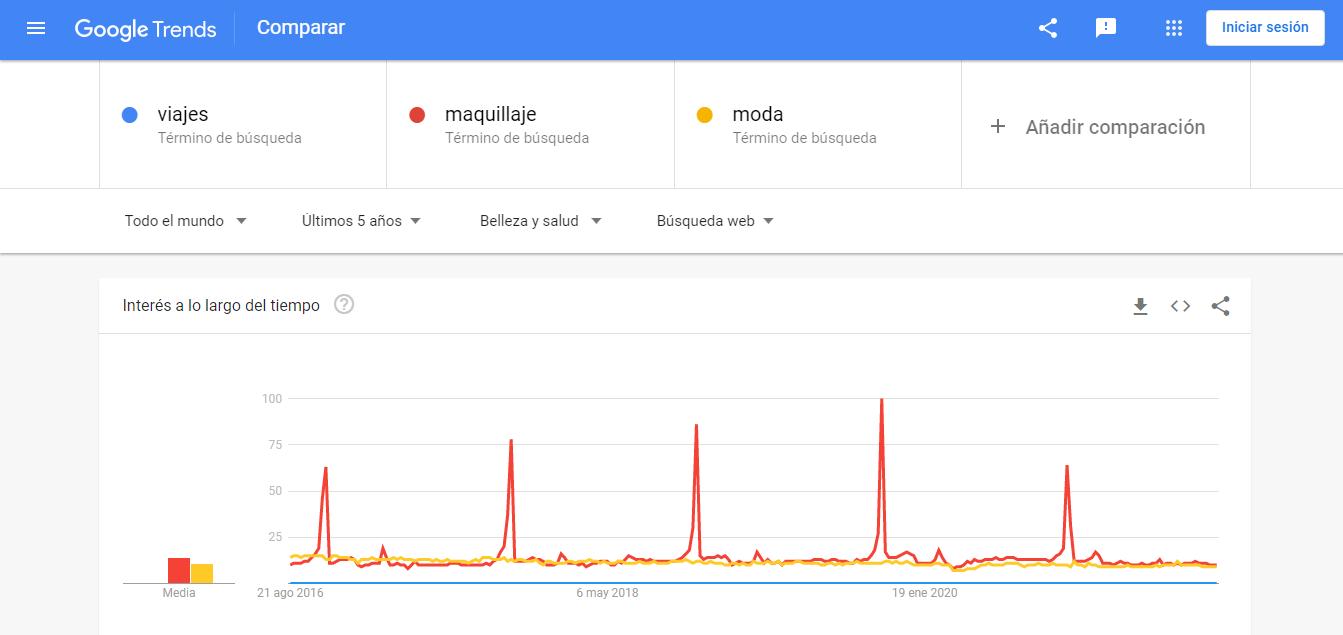The image size is (1343, 635).
Task: Open help for Interés a lo largo del tiempo
Action: click(344, 305)
